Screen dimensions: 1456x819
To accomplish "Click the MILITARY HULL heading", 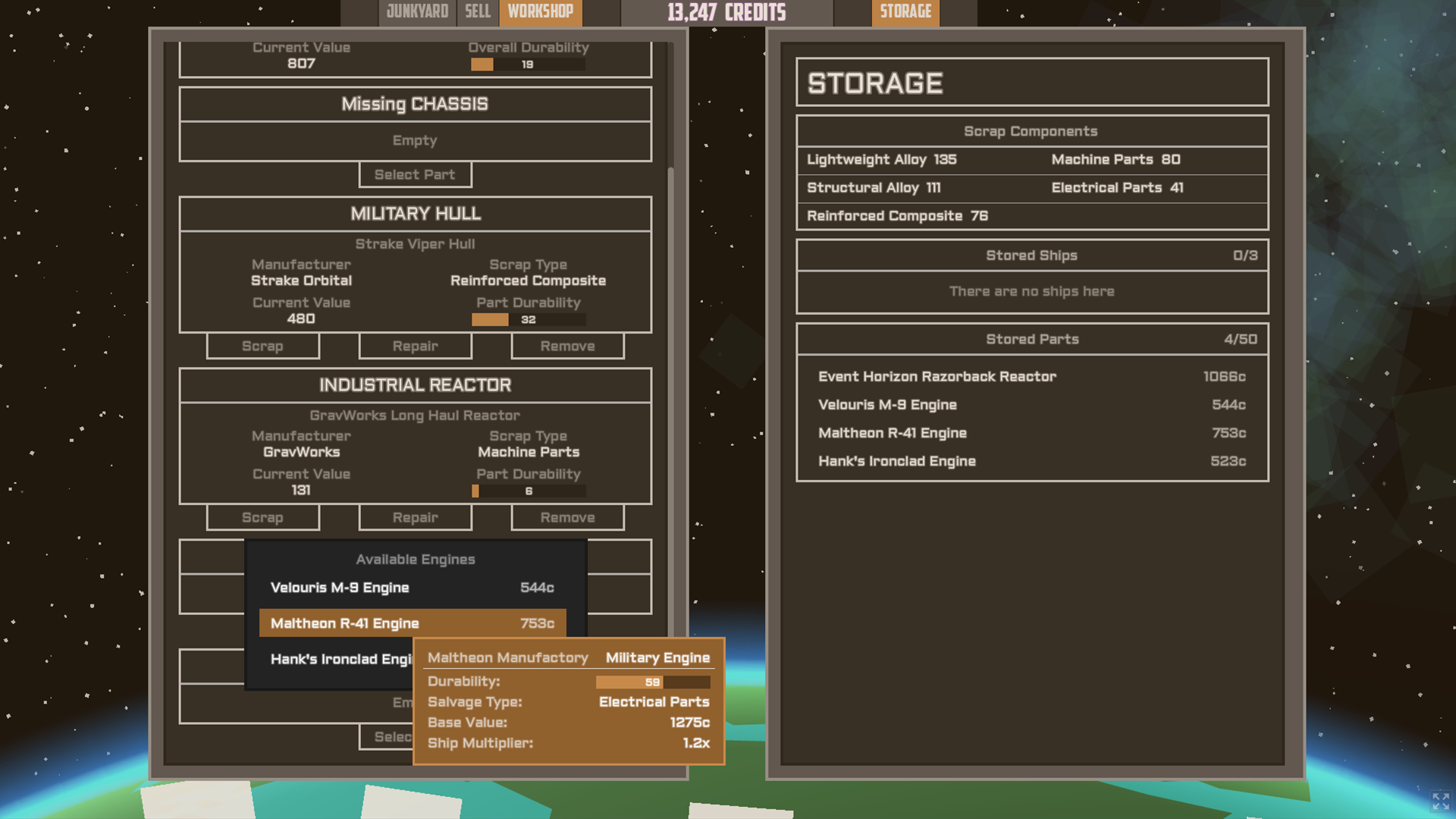I will pyautogui.click(x=415, y=214).
